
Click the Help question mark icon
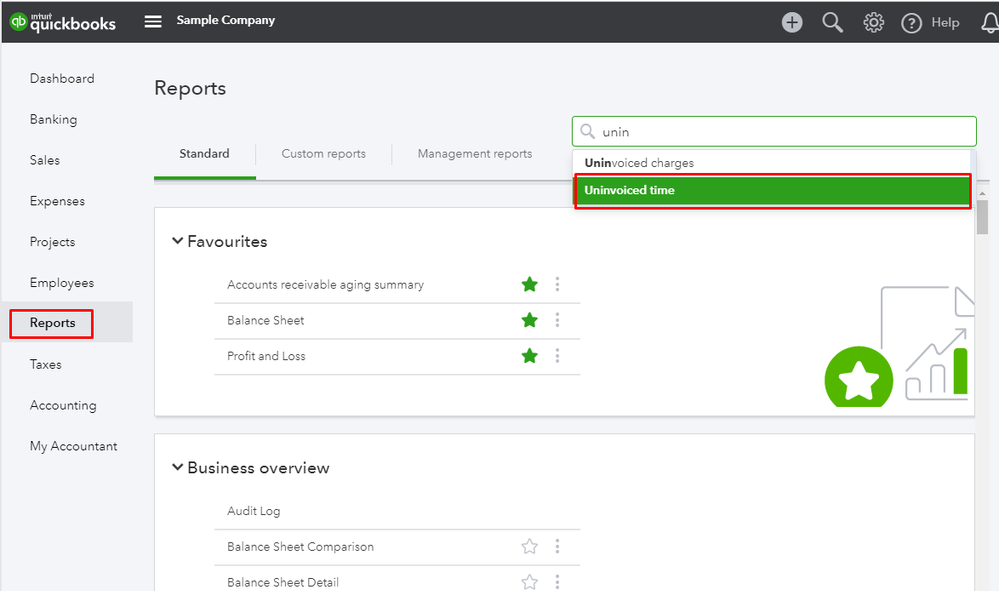(911, 23)
